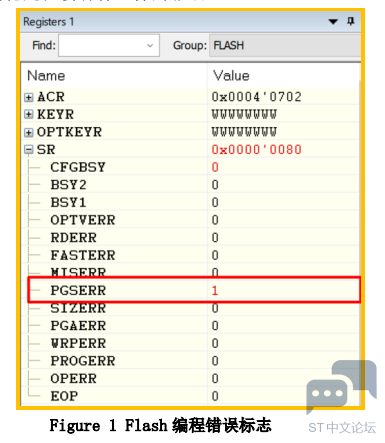This screenshot has height=443, width=385.
Task: Click the Registers 1 title tab
Action: [49, 22]
